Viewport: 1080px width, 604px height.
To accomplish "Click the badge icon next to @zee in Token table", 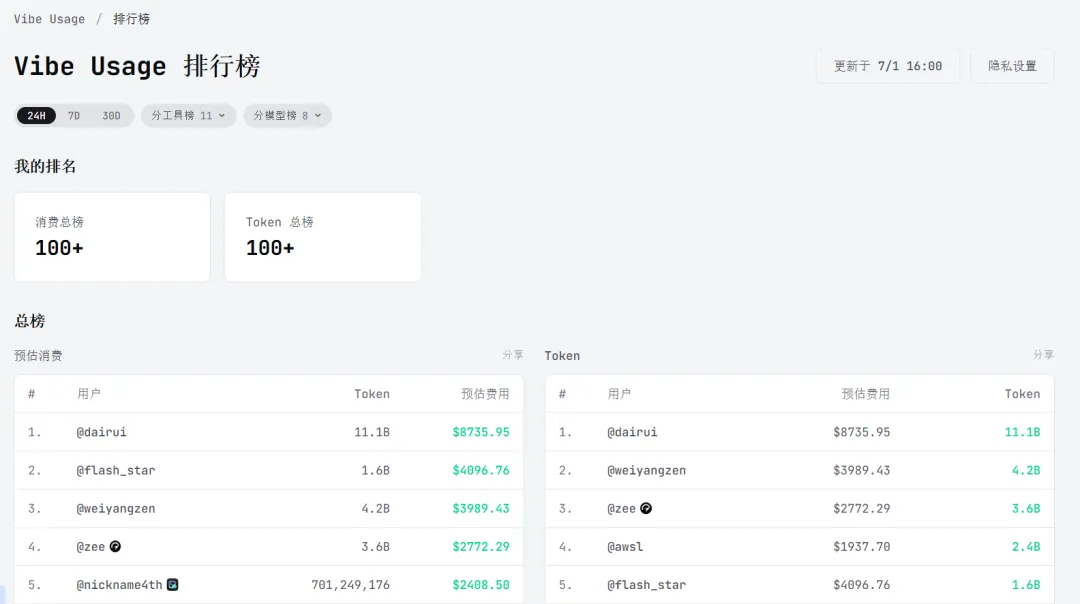I will 645,508.
